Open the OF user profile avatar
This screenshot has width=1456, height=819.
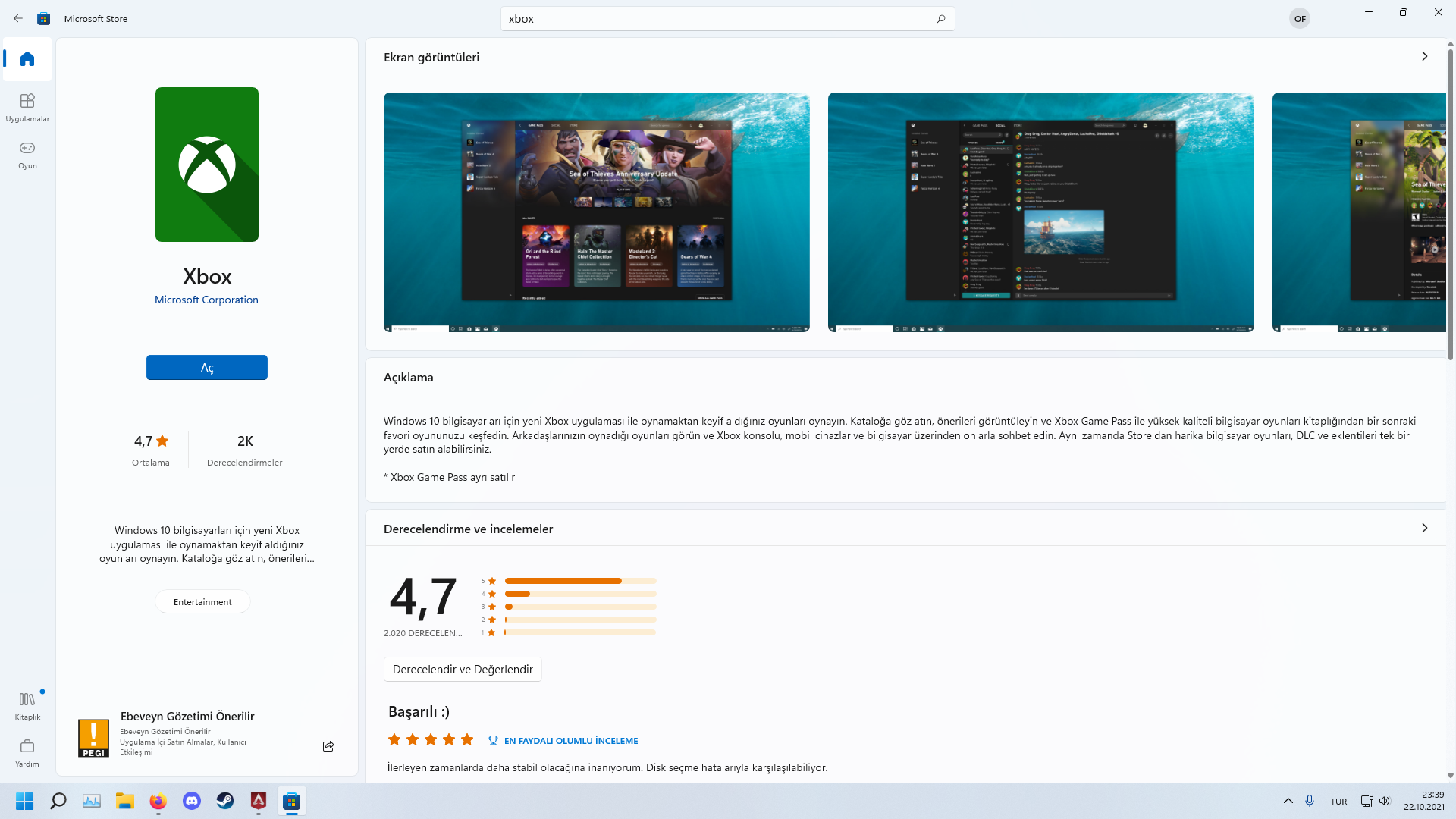coord(1300,19)
